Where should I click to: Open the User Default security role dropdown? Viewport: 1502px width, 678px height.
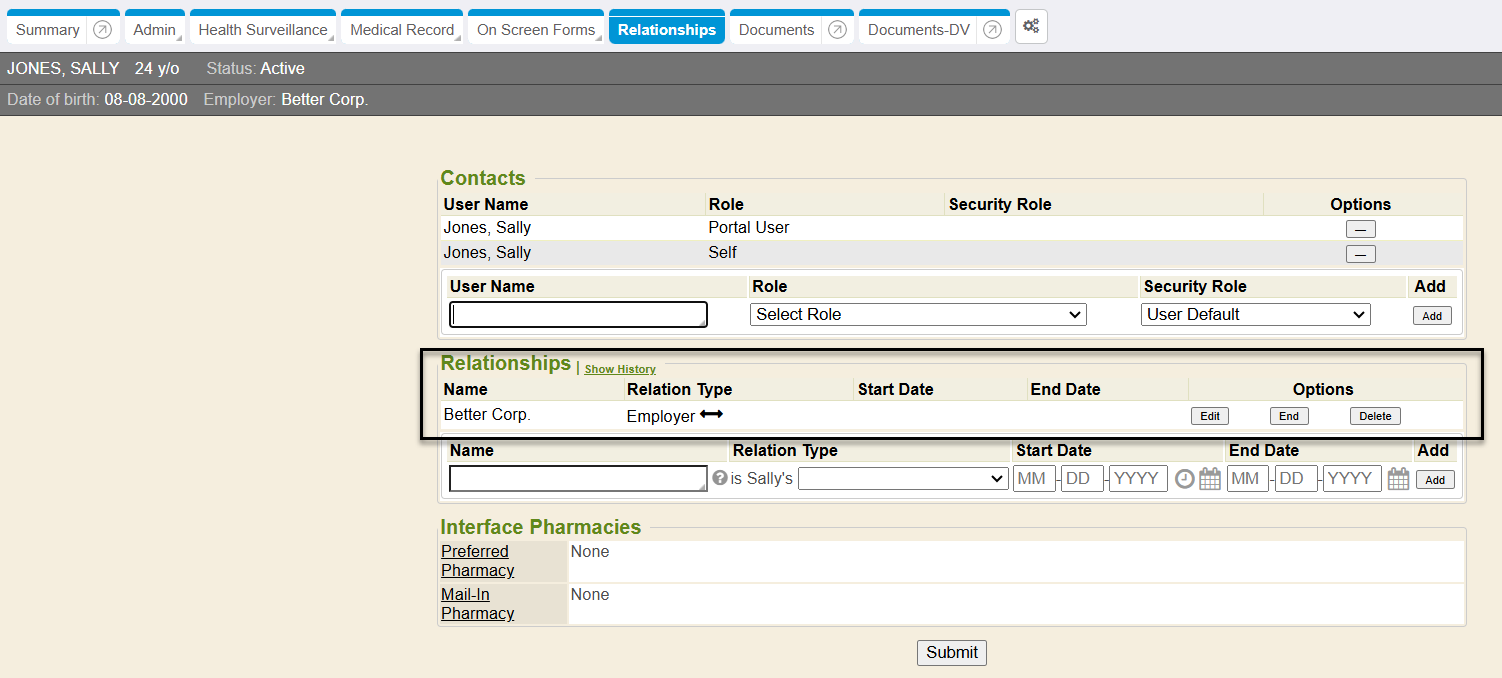[x=1255, y=315]
